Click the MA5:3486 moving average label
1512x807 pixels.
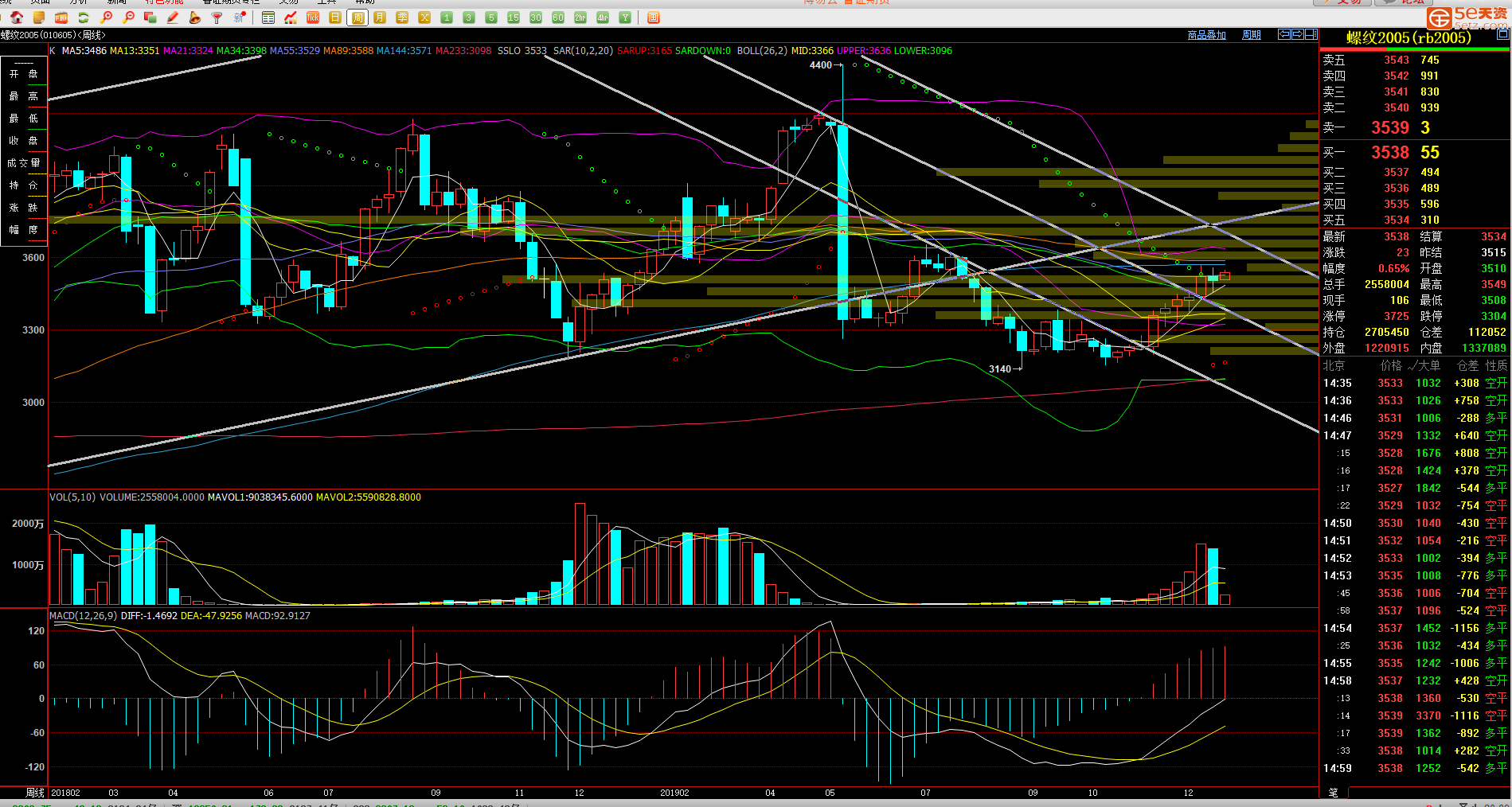pyautogui.click(x=84, y=50)
